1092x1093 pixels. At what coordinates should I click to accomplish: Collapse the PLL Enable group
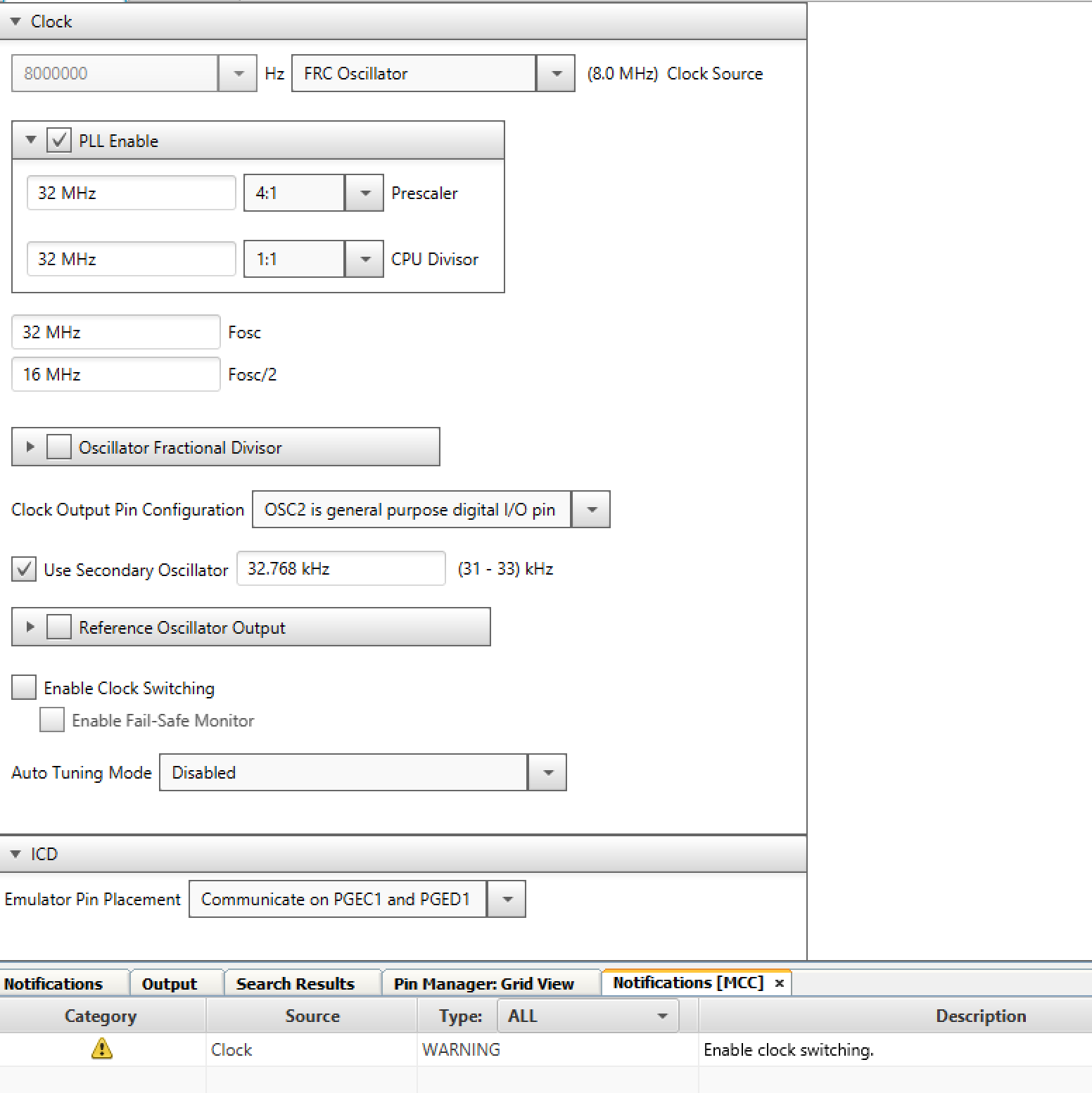coord(30,140)
